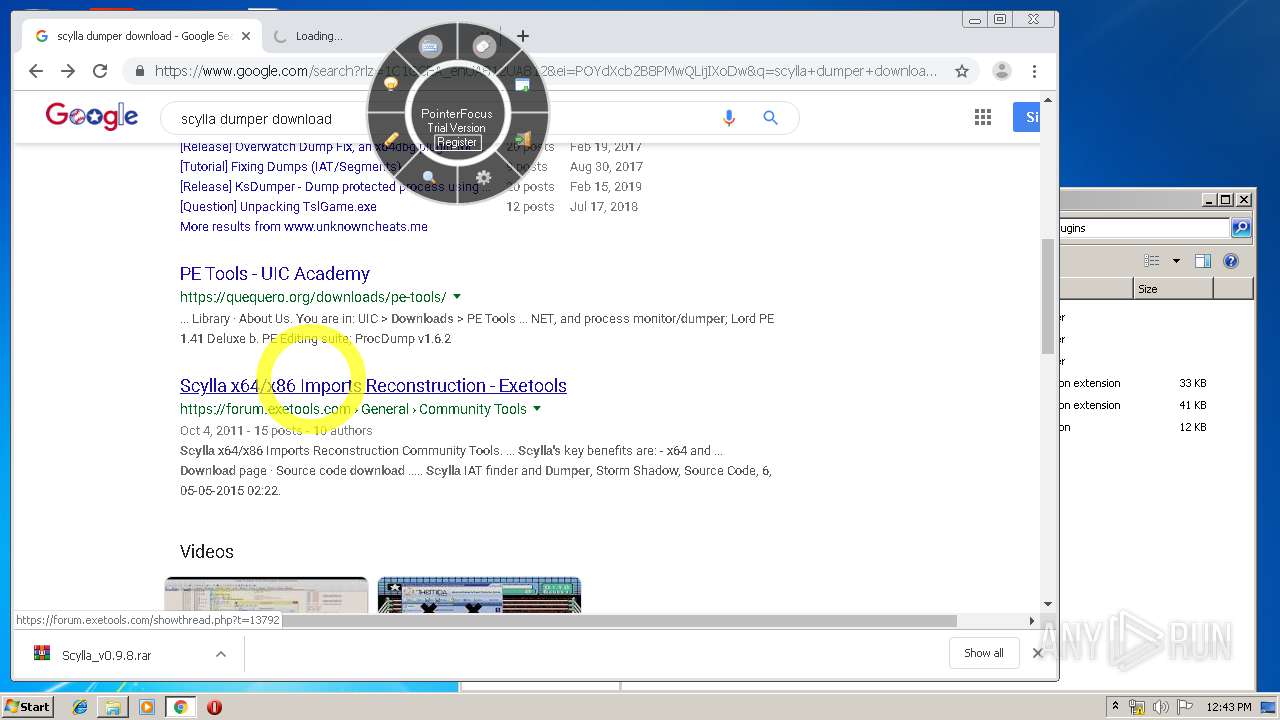
Task: Go forward in Chrome
Action: (x=68, y=71)
